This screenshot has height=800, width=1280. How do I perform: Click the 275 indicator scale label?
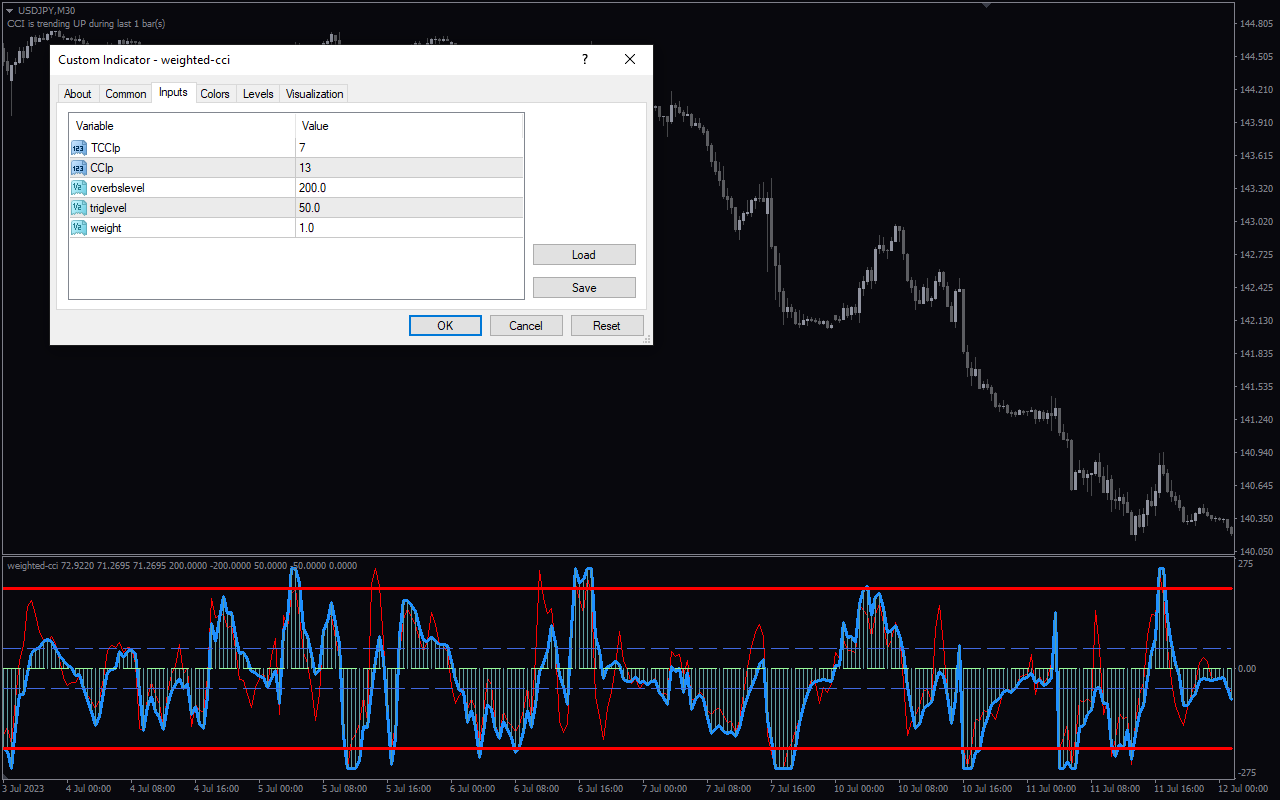tap(1246, 565)
